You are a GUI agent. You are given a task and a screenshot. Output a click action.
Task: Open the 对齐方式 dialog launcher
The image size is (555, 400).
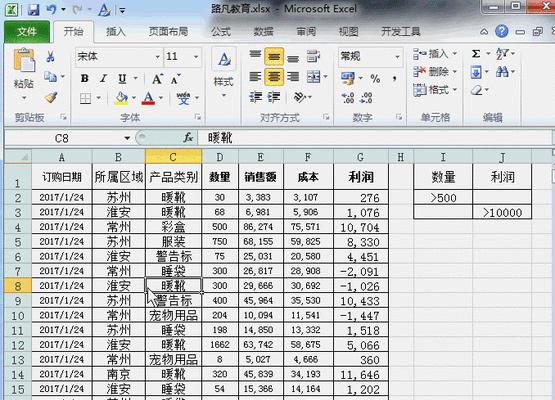tap(326, 117)
